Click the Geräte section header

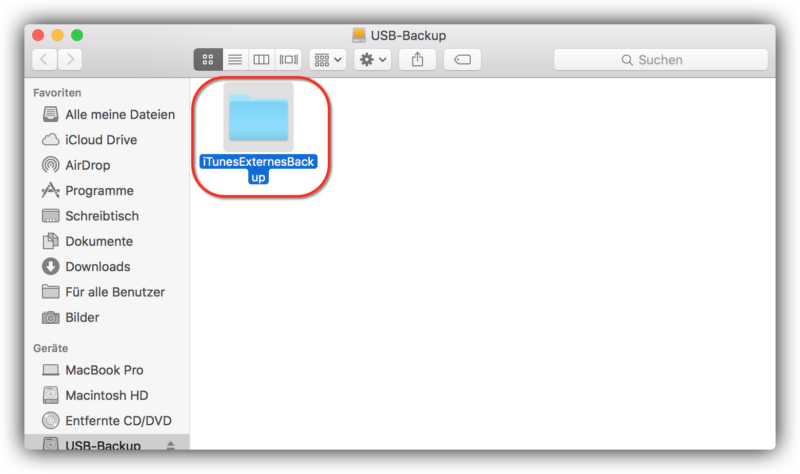point(51,348)
